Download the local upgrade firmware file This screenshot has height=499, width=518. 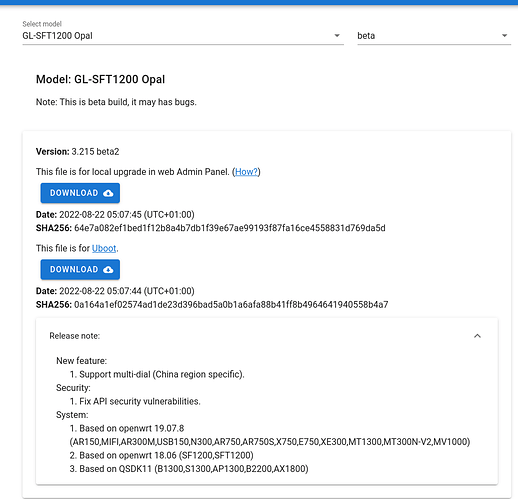(x=80, y=193)
